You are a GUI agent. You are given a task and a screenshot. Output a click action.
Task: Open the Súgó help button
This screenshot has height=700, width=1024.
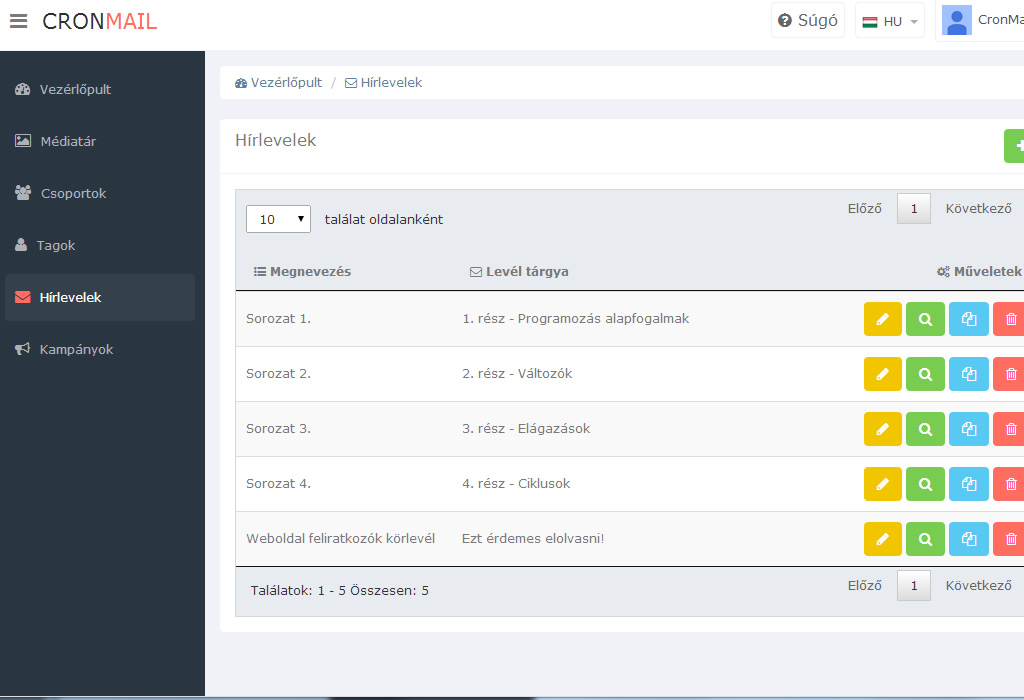click(x=808, y=20)
